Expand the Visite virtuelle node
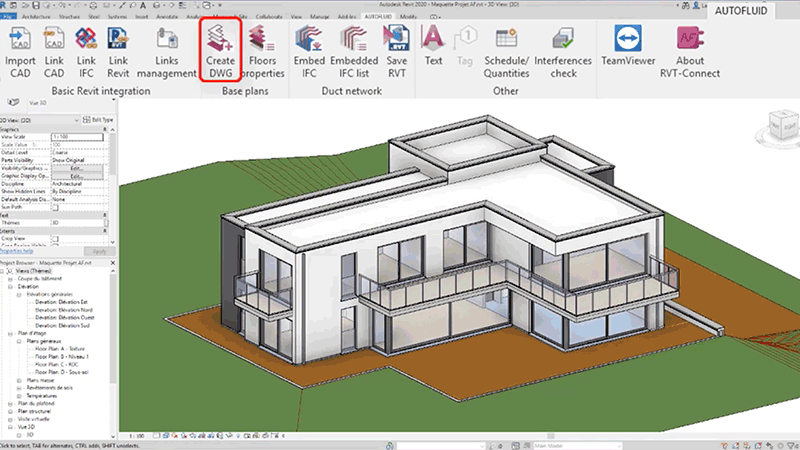 coord(10,419)
